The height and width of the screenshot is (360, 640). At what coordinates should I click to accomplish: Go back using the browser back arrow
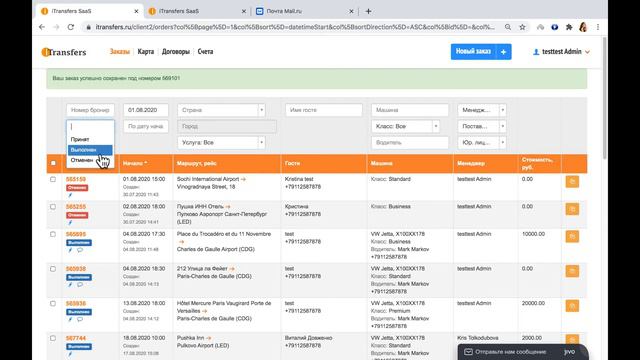tap(42, 27)
